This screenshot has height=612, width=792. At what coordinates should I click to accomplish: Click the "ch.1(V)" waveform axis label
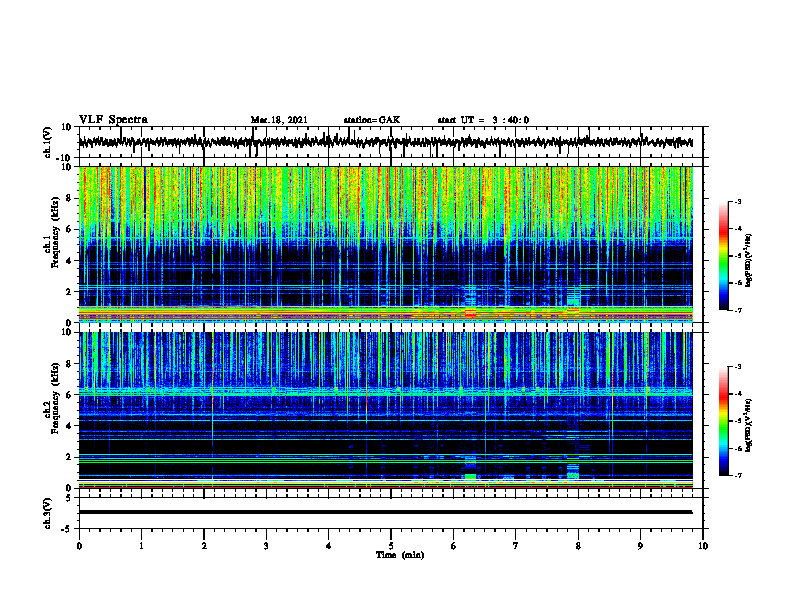tap(48, 142)
